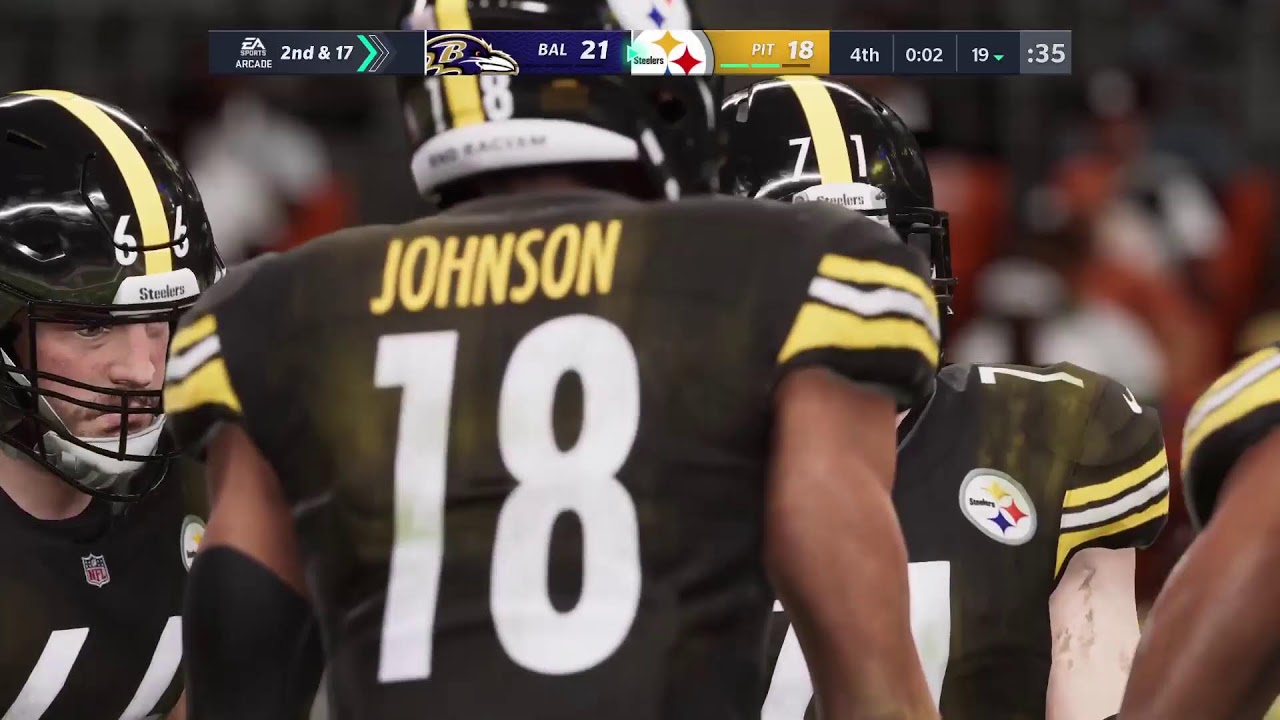Click the "2nd & 17" down text

[x=316, y=53]
